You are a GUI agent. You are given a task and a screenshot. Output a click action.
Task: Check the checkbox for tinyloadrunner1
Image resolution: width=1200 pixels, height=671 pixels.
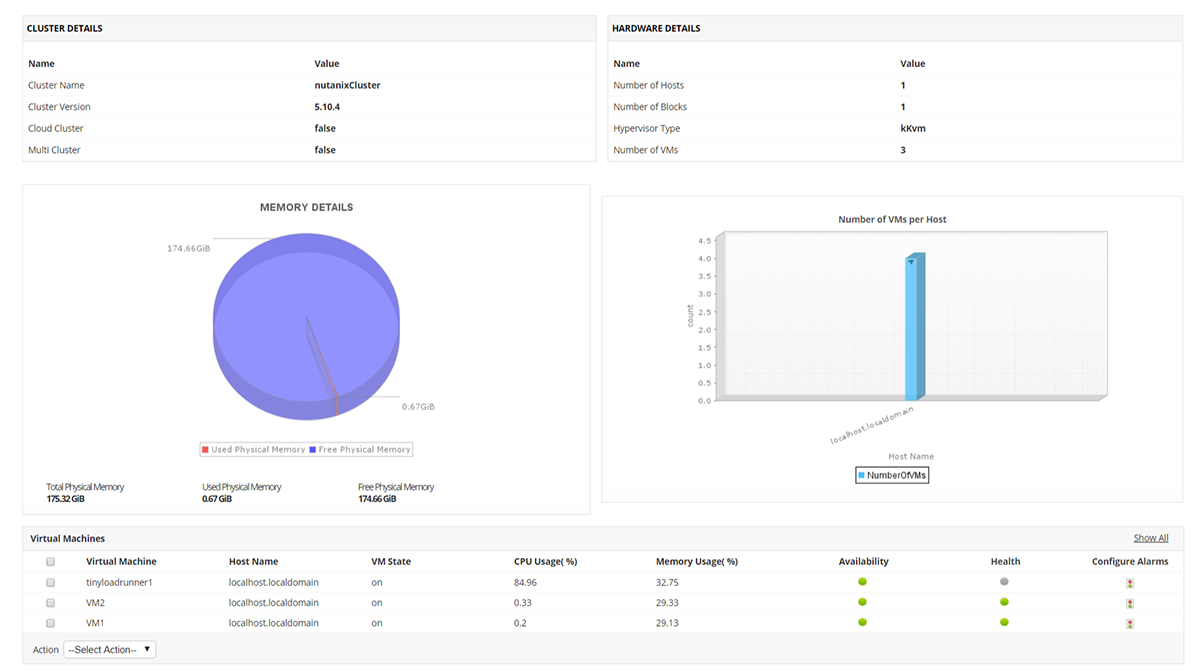(50, 582)
